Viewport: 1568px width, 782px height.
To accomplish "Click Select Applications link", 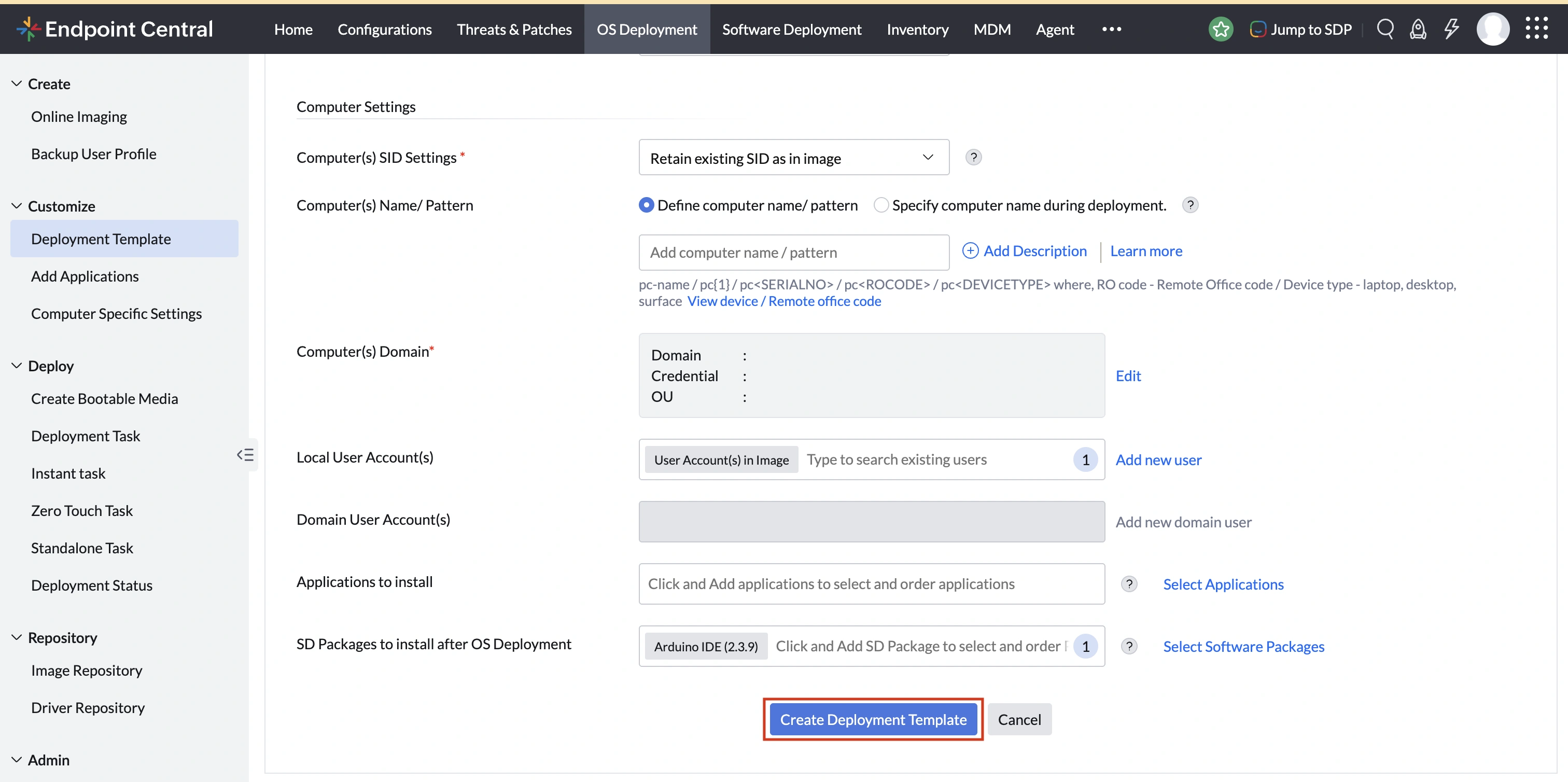I will click(1223, 584).
